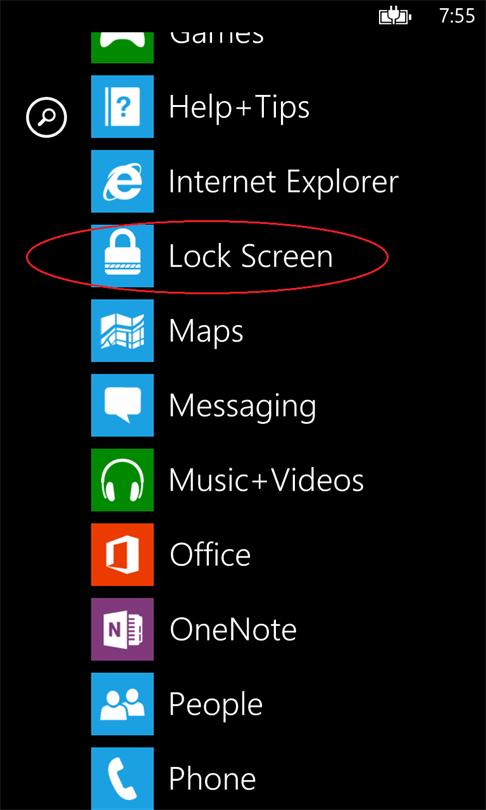The height and width of the screenshot is (810, 486).
Task: Tap the green Games tile icon
Action: (122, 48)
